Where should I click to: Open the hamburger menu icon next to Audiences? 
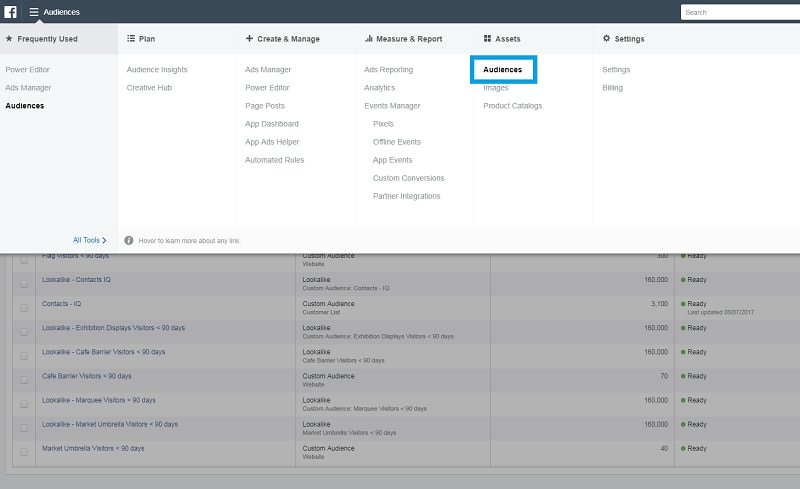click(34, 12)
